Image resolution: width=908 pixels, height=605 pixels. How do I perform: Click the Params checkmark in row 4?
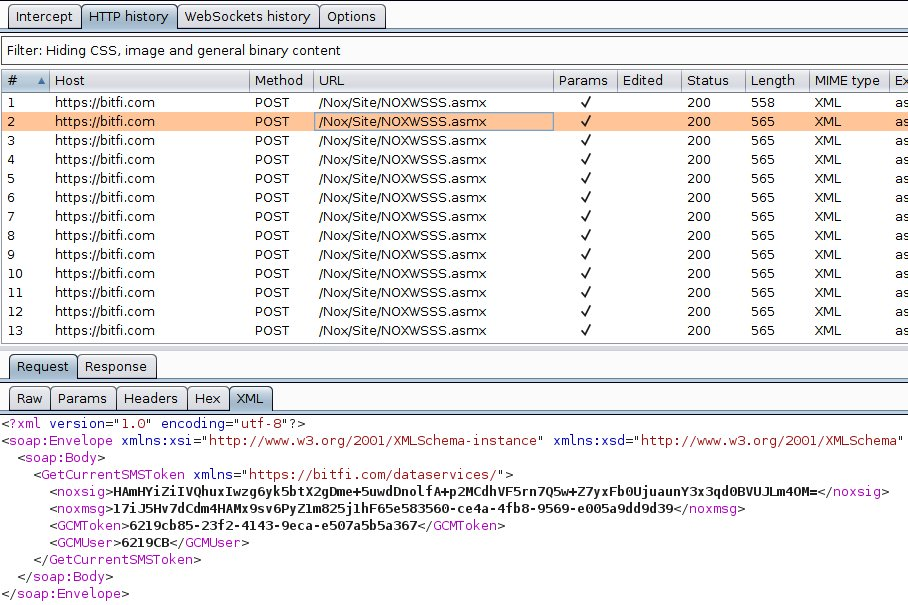(586, 160)
